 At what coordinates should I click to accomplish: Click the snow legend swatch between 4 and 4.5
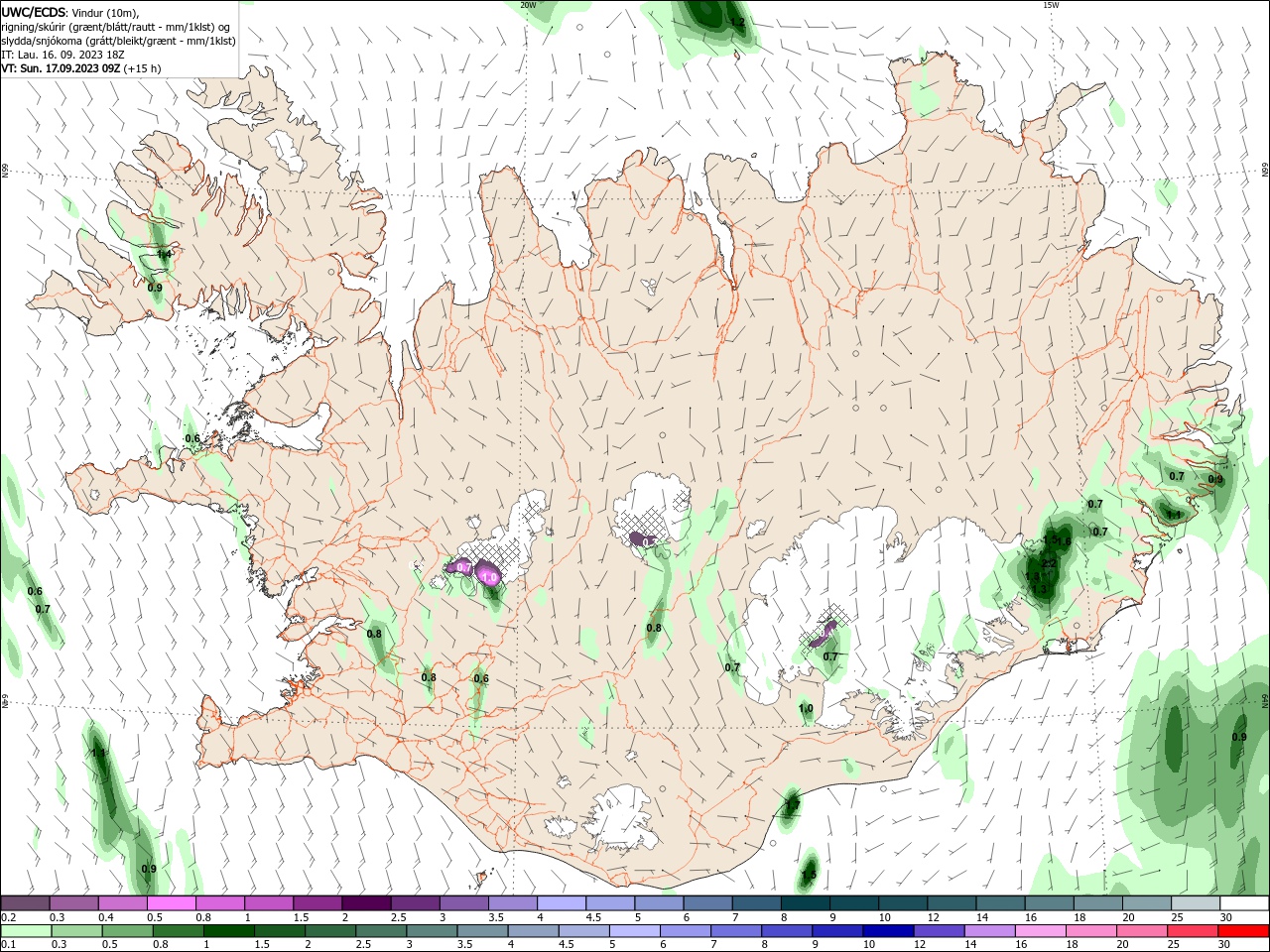click(562, 903)
